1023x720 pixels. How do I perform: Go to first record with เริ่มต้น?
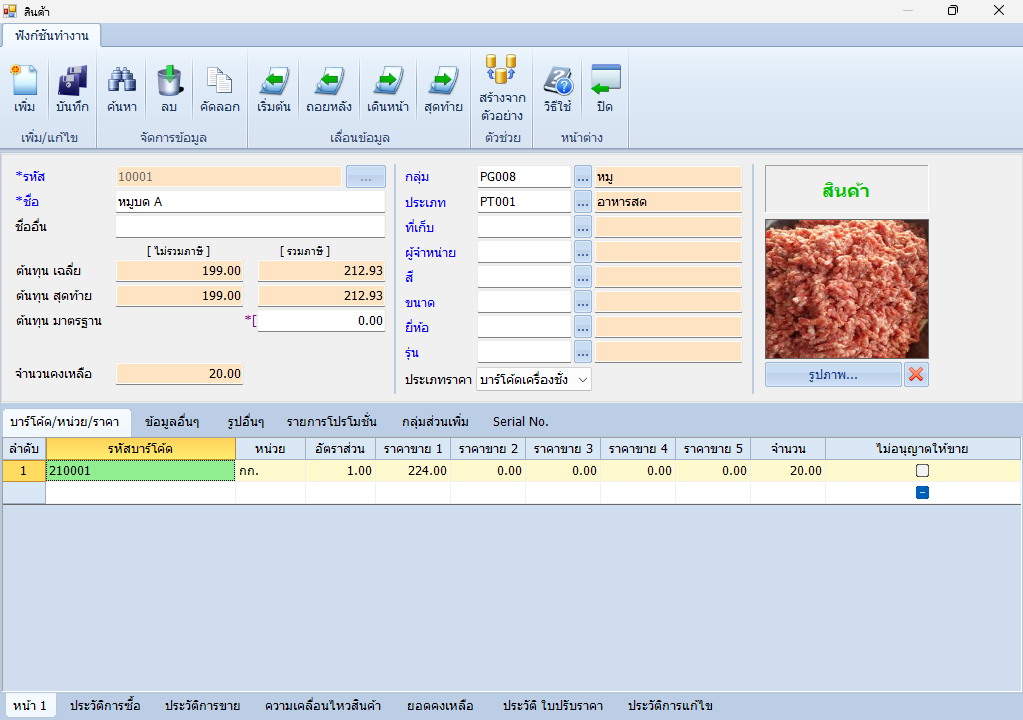274,90
